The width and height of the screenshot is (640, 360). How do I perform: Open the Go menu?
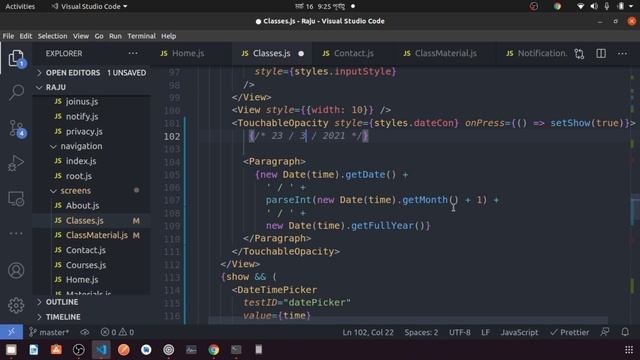99,36
